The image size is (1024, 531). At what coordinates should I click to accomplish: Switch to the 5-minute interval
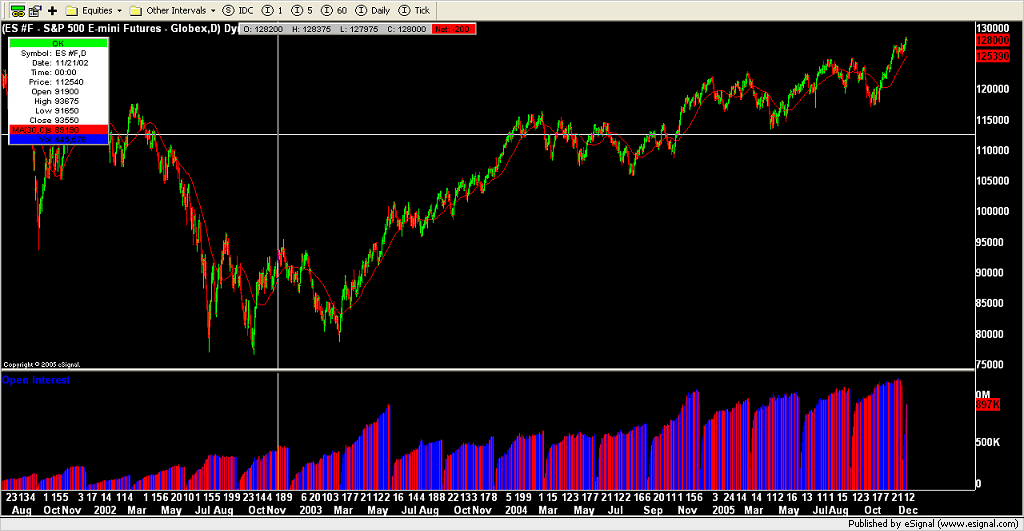pyautogui.click(x=302, y=10)
